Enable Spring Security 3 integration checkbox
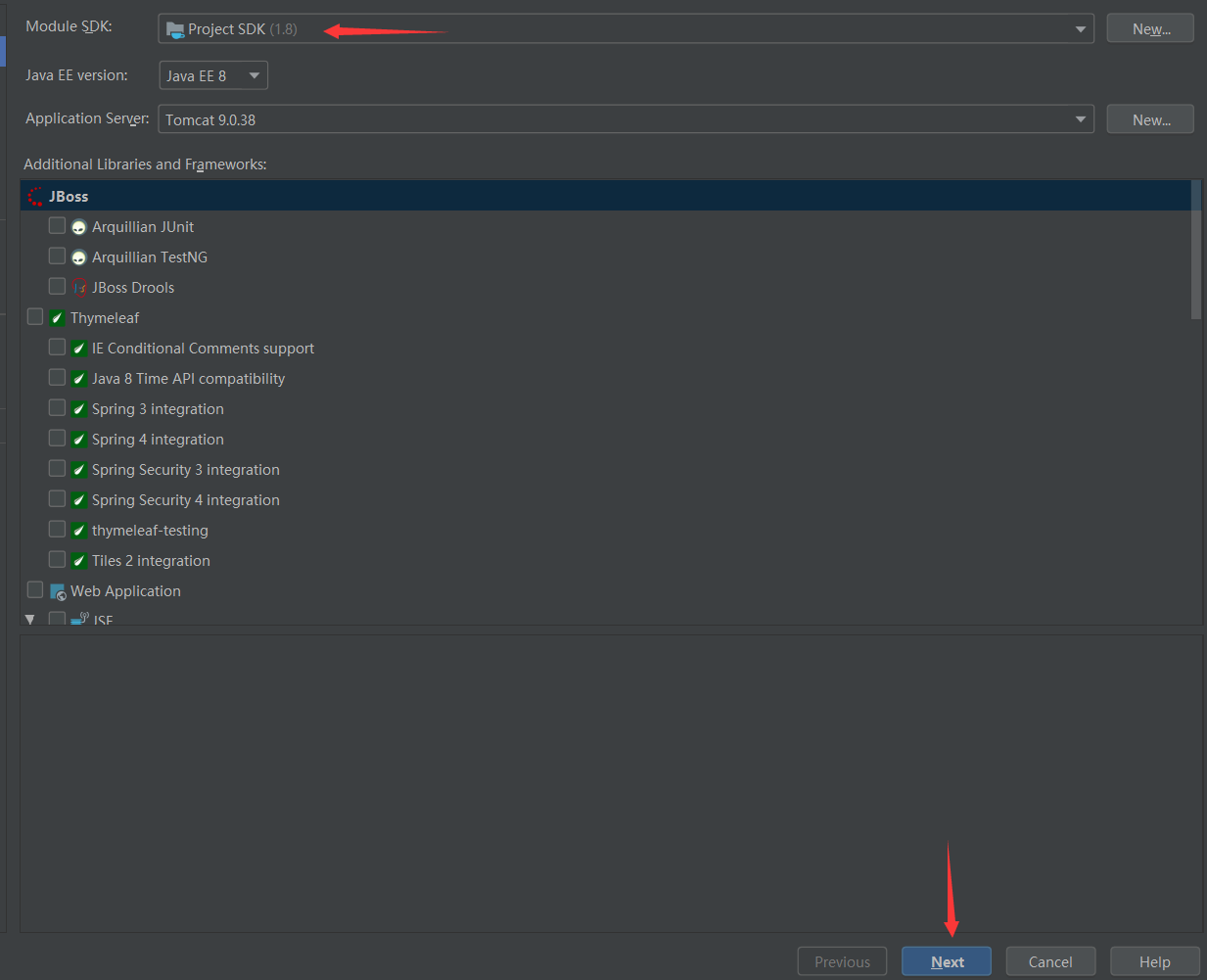This screenshot has height=980, width=1207. (57, 469)
